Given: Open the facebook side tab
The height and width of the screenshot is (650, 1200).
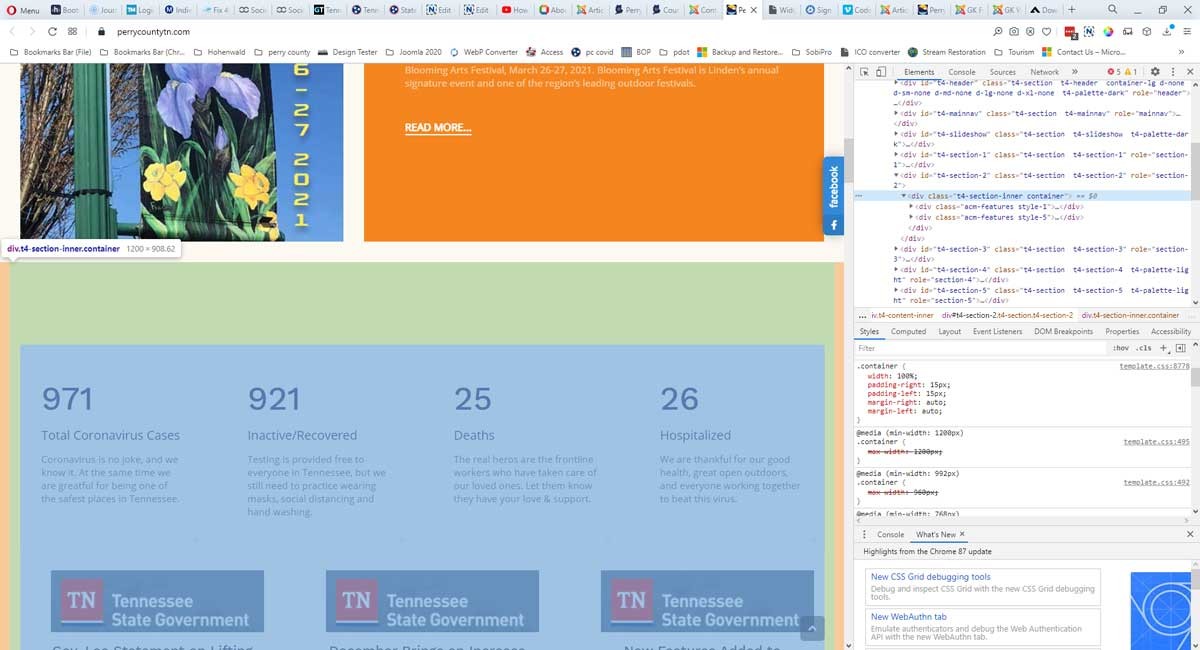Looking at the screenshot, I should (833, 197).
